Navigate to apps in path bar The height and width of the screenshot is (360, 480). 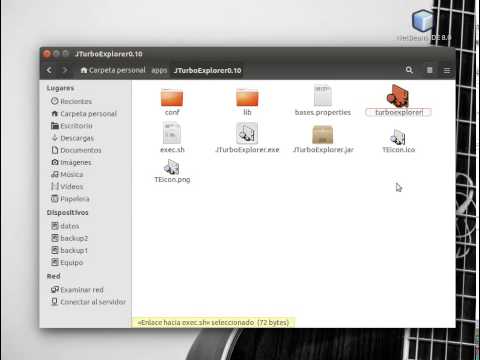[x=159, y=70]
